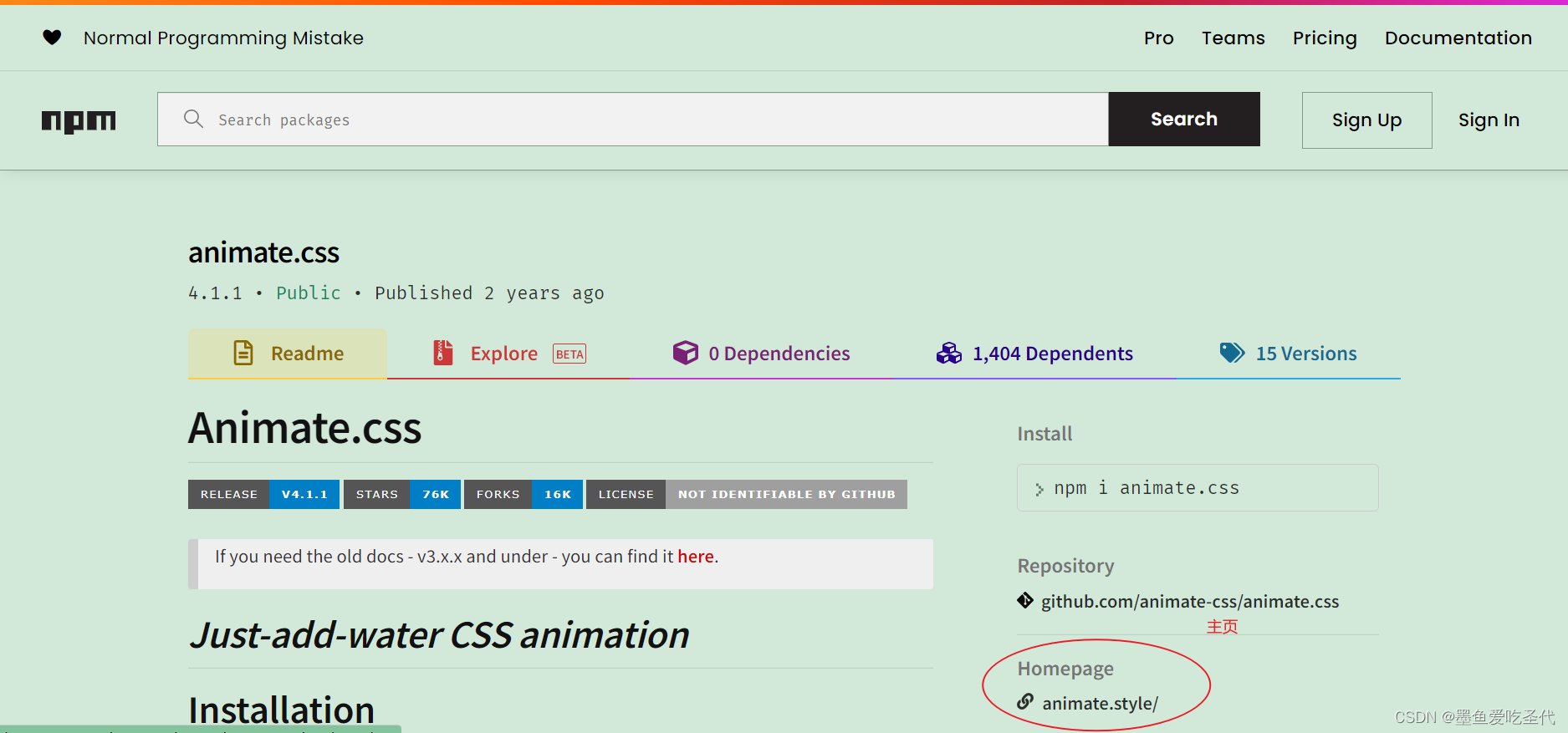Click the BETA badge next to Explore
The width and height of the screenshot is (1568, 733).
tap(569, 354)
